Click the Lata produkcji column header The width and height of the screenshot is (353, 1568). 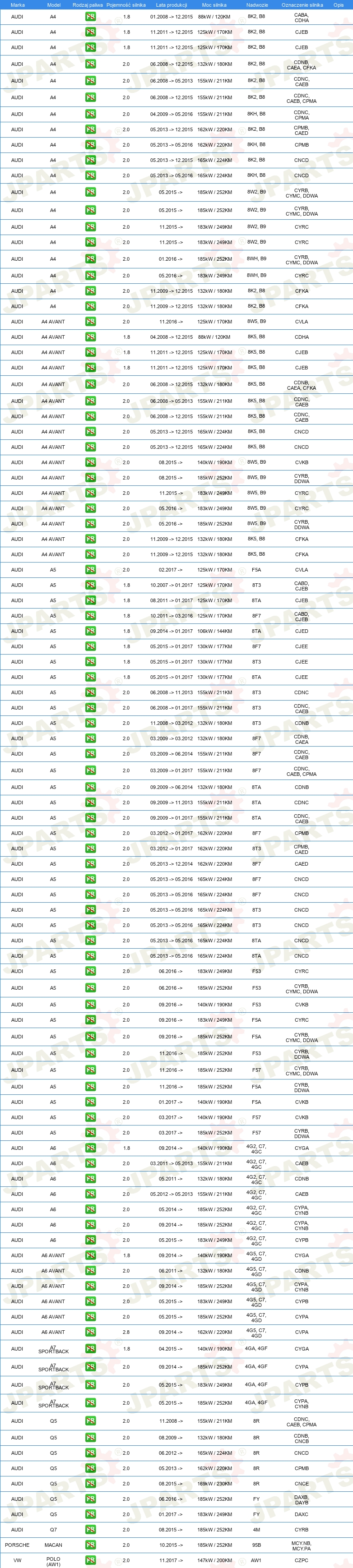click(172, 5)
